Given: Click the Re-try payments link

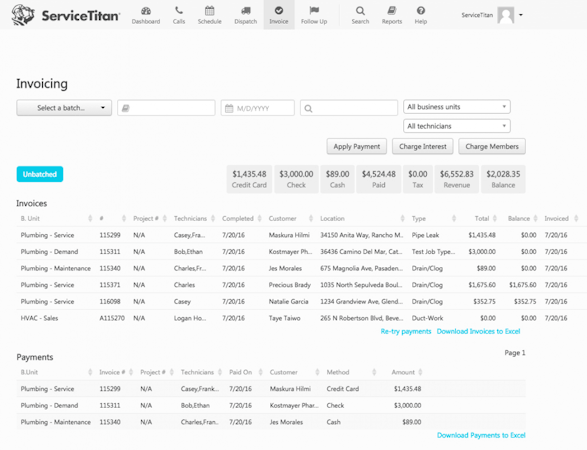Looking at the screenshot, I should click(x=406, y=331).
